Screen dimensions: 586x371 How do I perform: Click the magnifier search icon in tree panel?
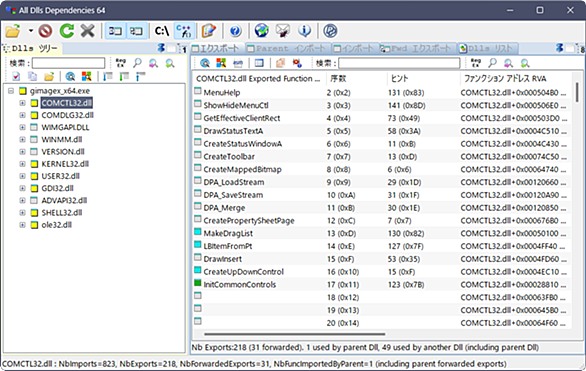coord(137,63)
